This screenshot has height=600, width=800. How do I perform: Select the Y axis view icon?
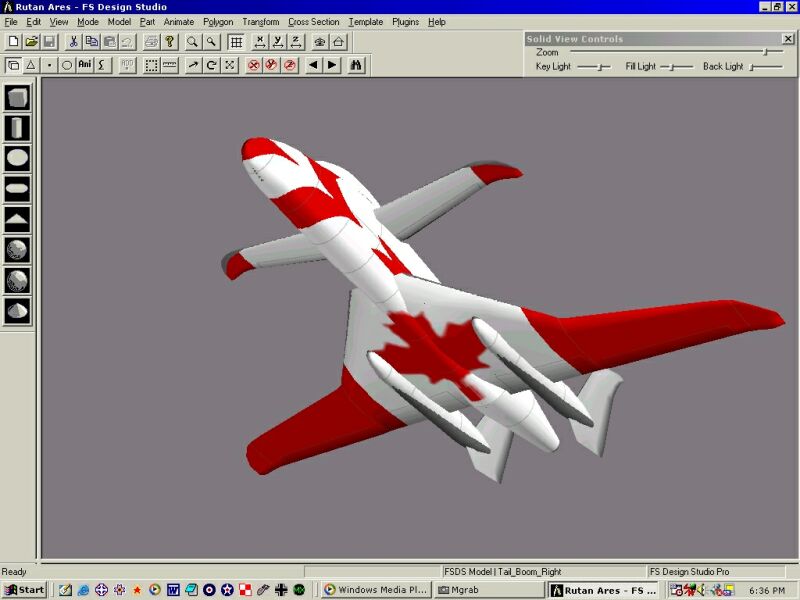pos(278,41)
